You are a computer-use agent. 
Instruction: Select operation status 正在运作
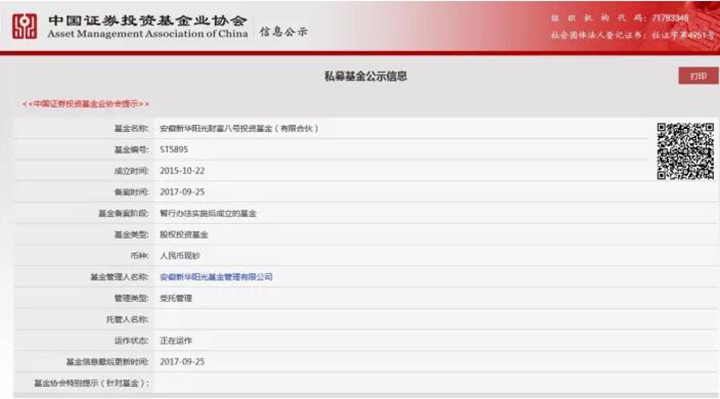(175, 341)
